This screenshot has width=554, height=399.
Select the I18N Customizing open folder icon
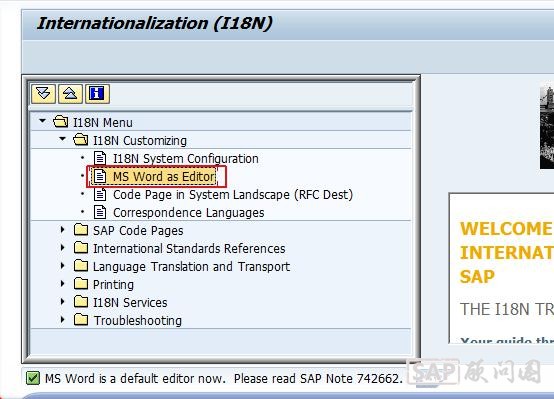point(81,140)
